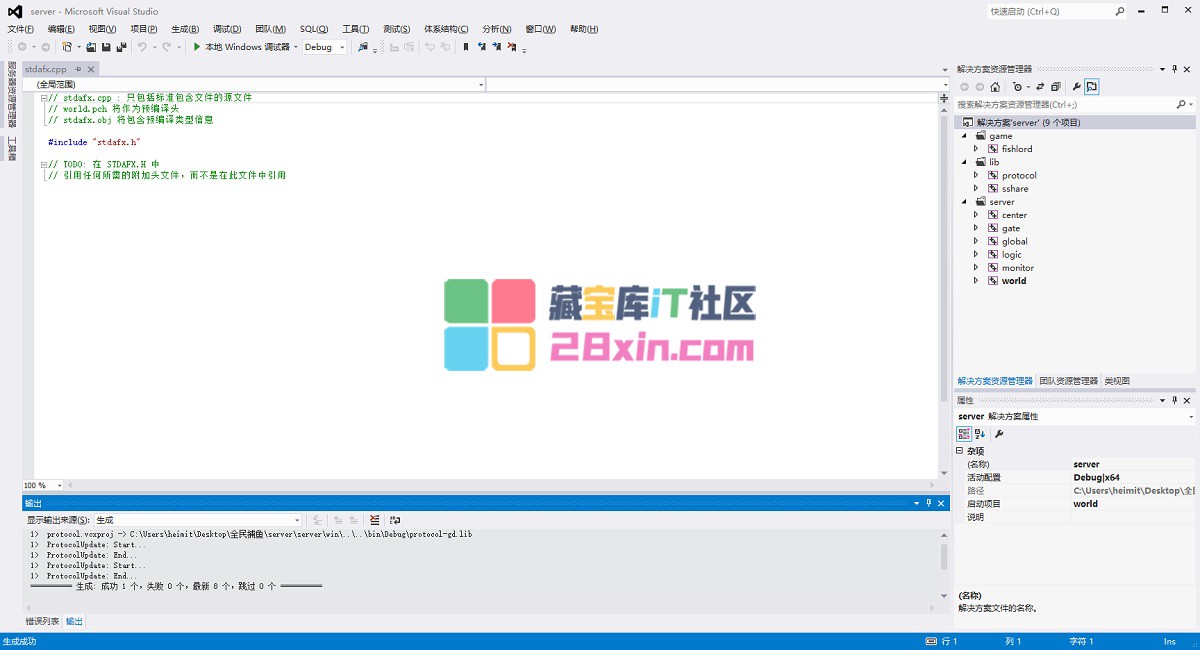The height and width of the screenshot is (650, 1200).
Task: Expand the fishlord project node
Action: tap(977, 149)
